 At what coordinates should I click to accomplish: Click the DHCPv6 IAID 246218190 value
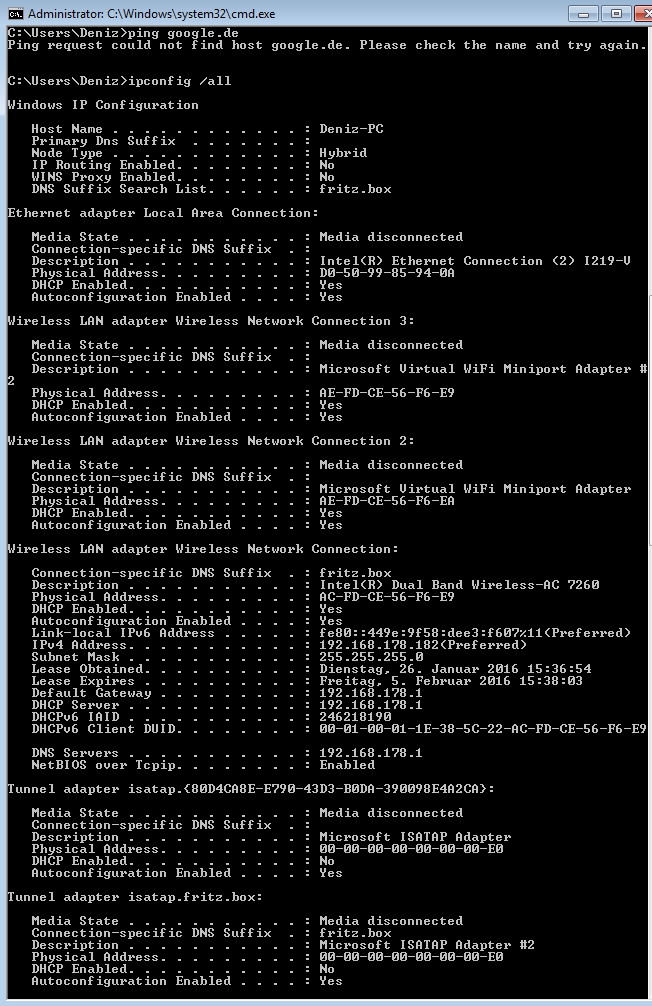355,717
